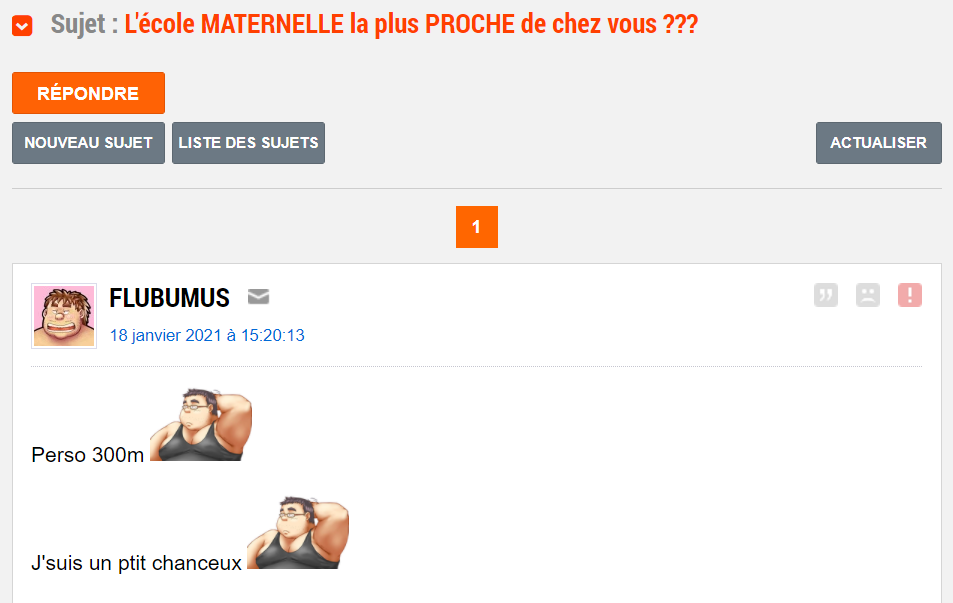Open the post permalink dated 18 janvier 2021
Image resolution: width=953 pixels, height=603 pixels.
pos(207,336)
